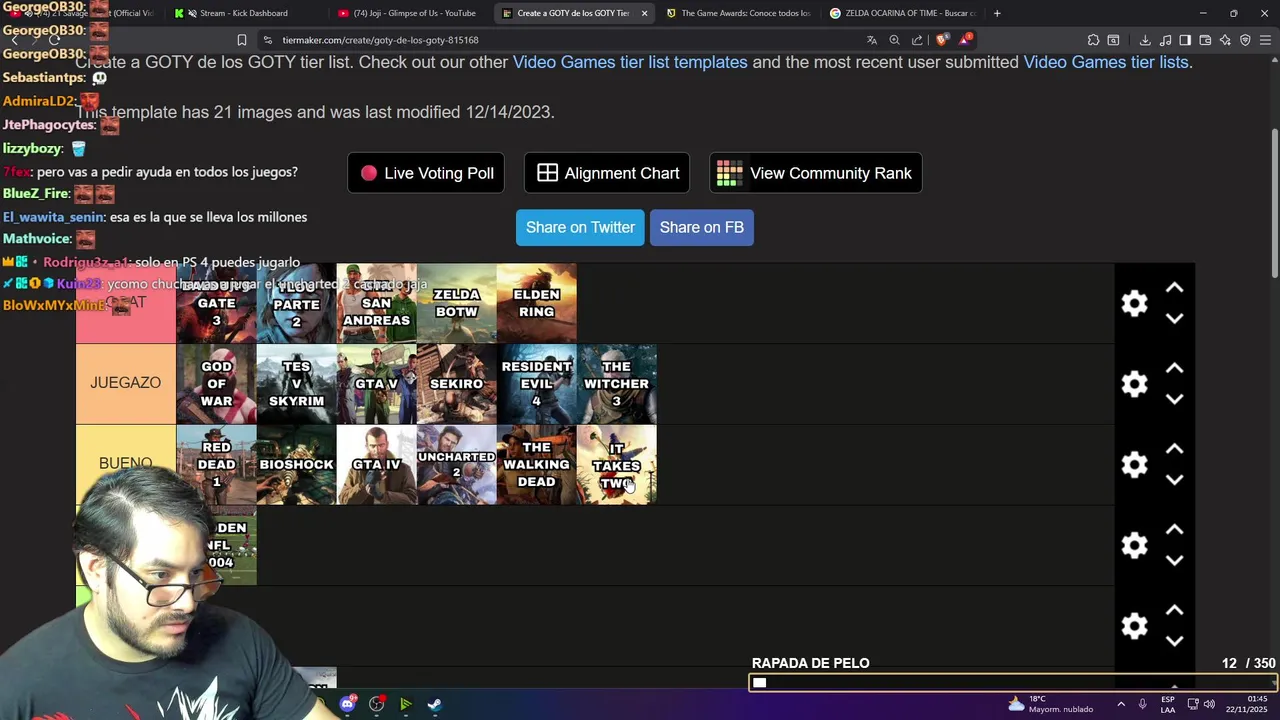Open Video Games tier list templates link
Image resolution: width=1280 pixels, height=720 pixels.
tap(630, 62)
